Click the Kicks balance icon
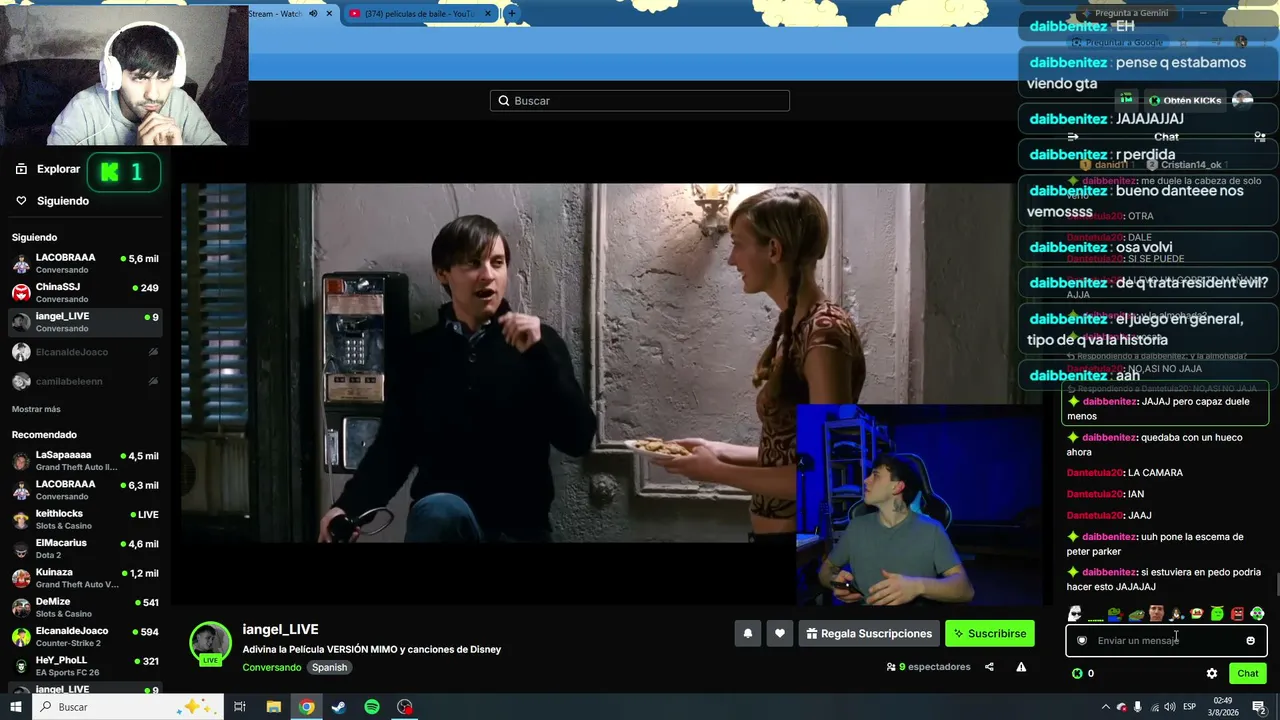1280x720 pixels. 1077,673
